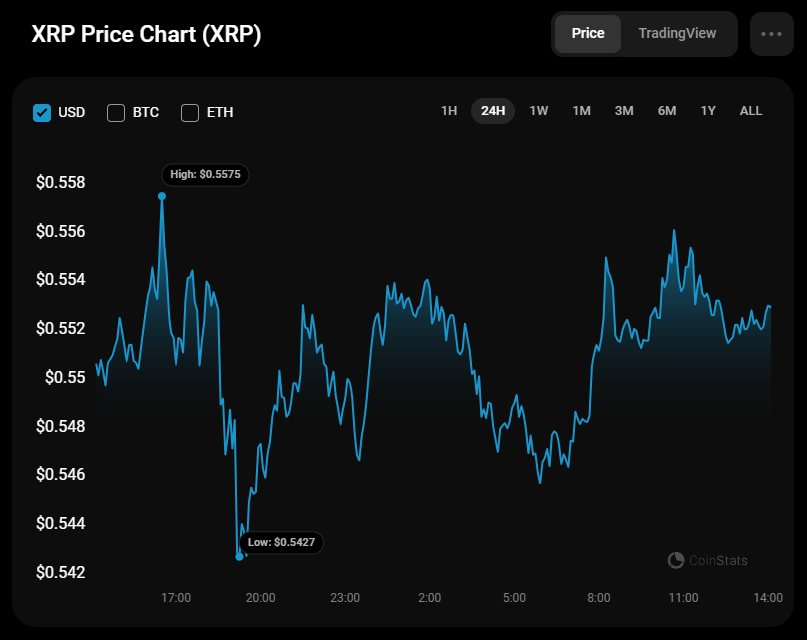The image size is (807, 640).
Task: Set chart range to 6M
Action: (667, 111)
